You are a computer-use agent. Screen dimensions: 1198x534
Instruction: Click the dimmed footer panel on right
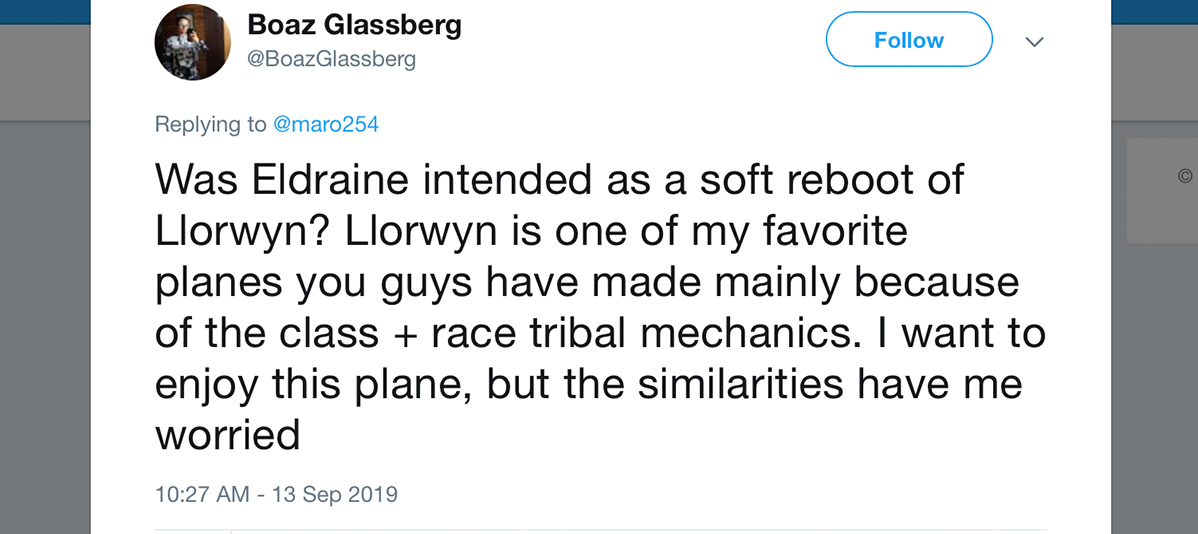pos(1162,191)
